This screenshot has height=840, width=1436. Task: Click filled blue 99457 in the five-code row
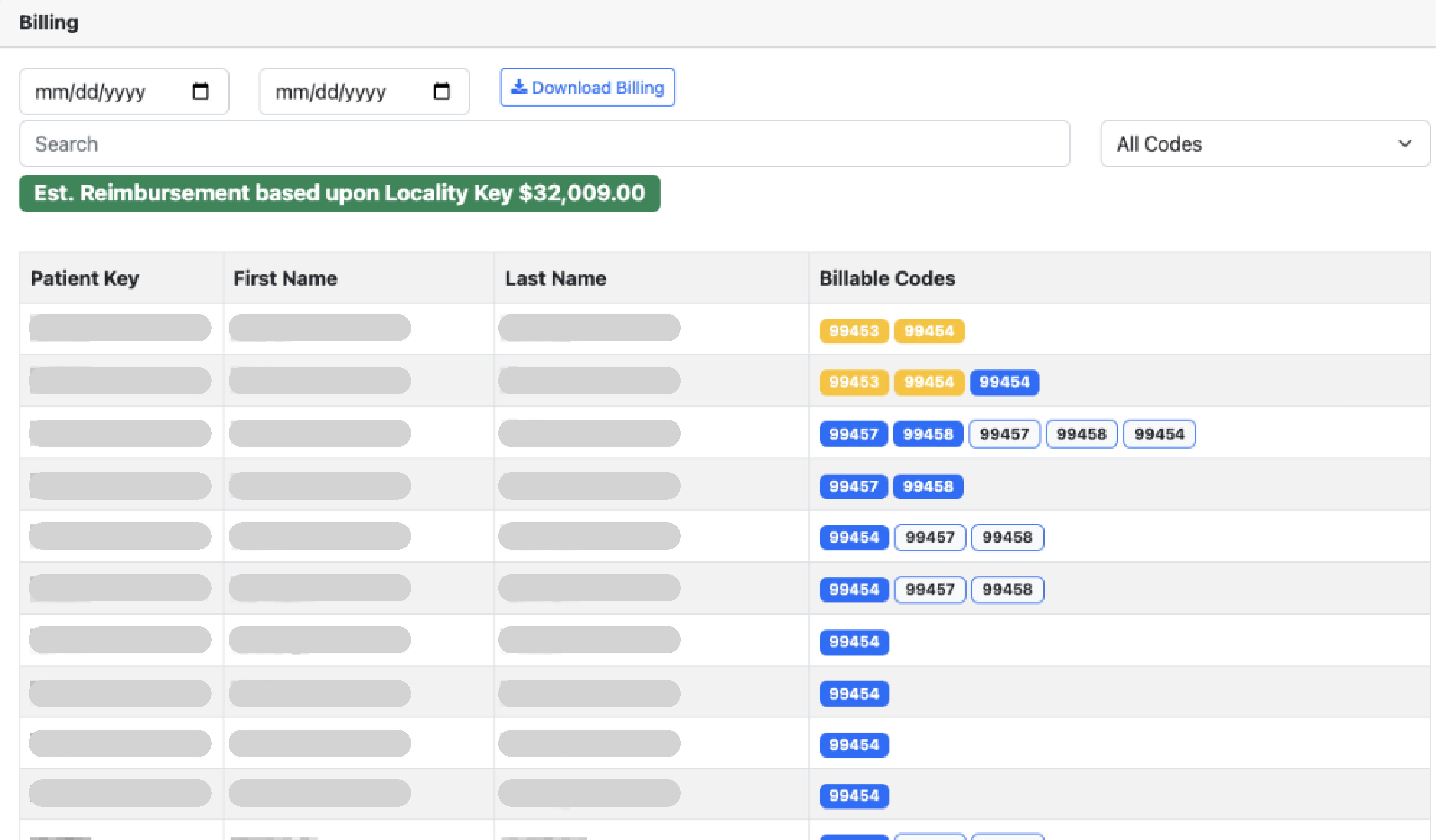click(853, 434)
